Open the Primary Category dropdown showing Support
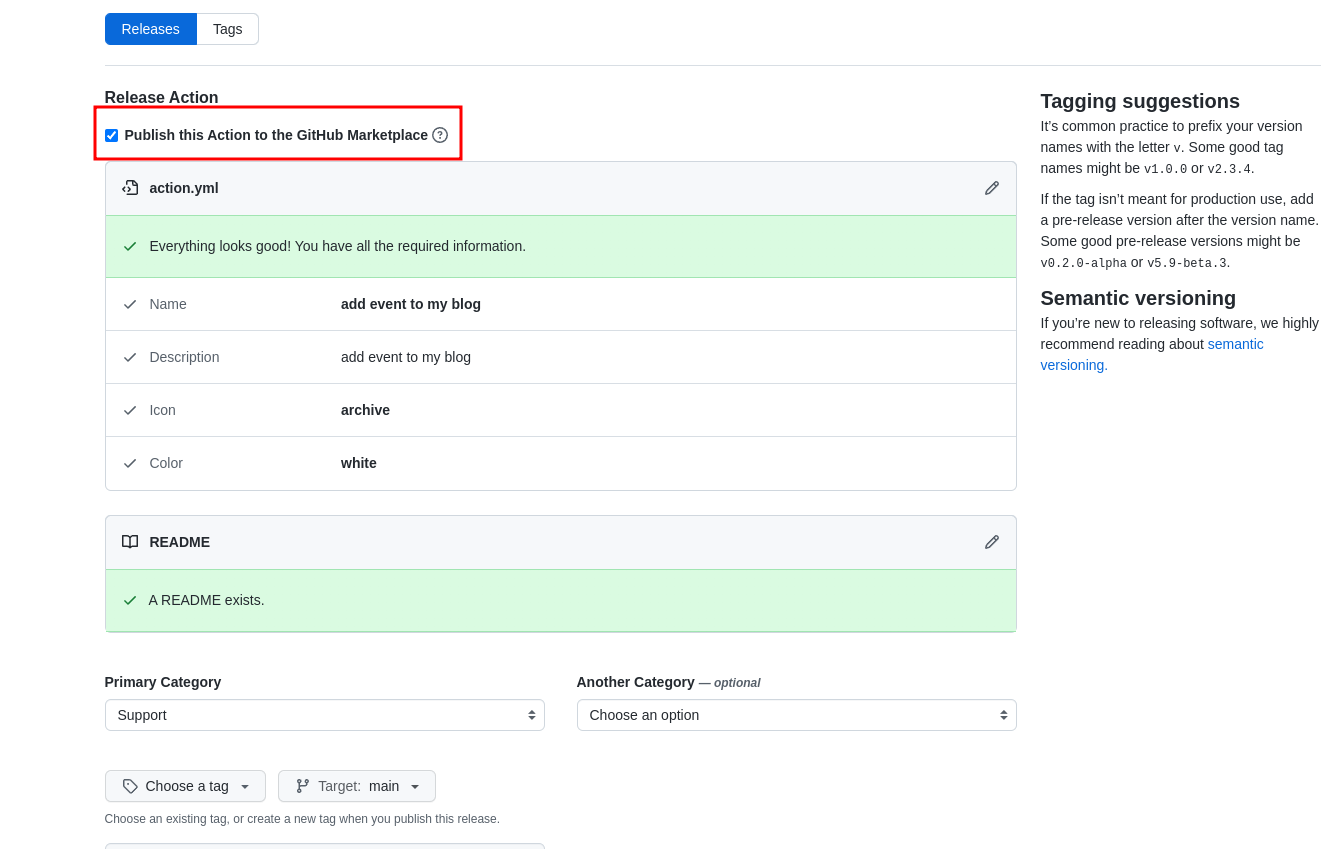1330x849 pixels. click(x=324, y=715)
